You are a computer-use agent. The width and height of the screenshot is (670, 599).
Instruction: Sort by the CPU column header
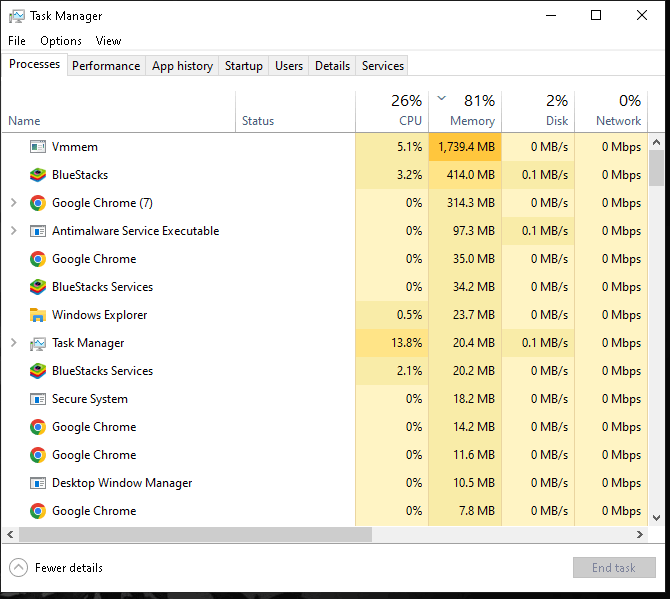392,112
